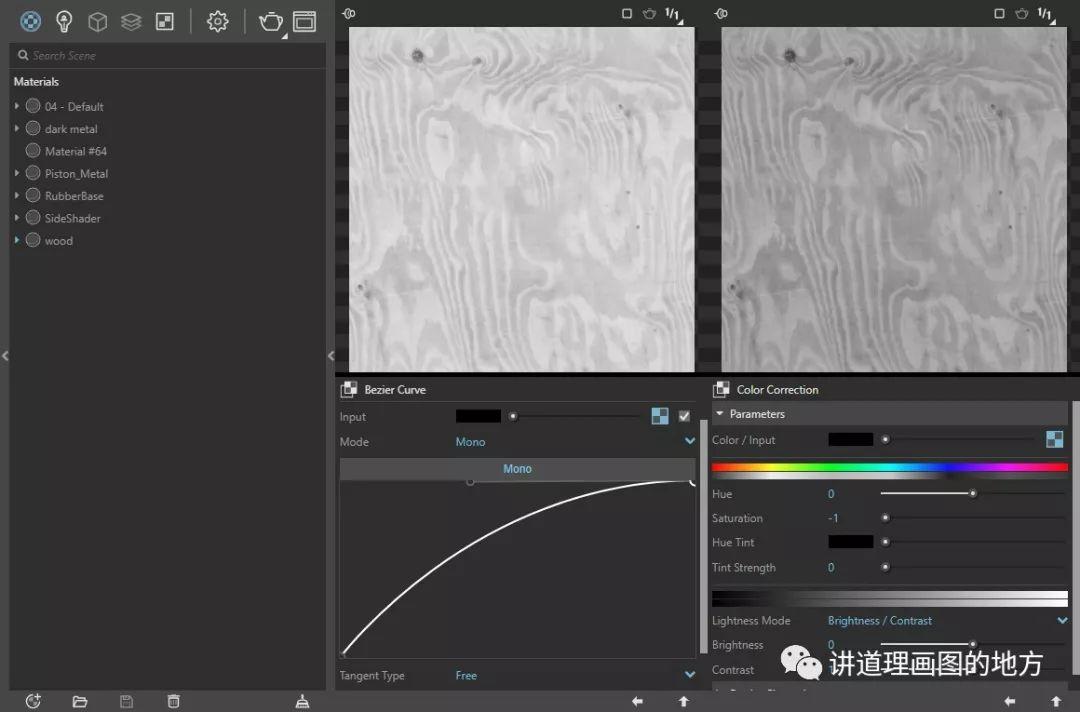The width and height of the screenshot is (1080, 712).
Task: Select the 04 - Default material entry
Action: pos(74,107)
